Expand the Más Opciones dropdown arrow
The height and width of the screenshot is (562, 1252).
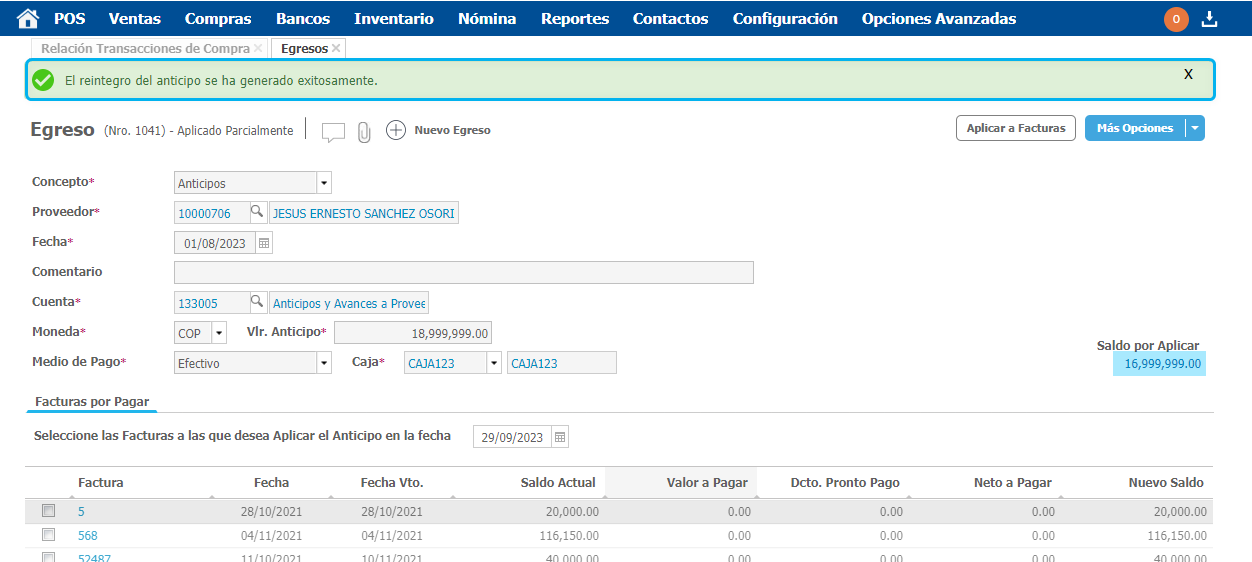tap(1195, 128)
